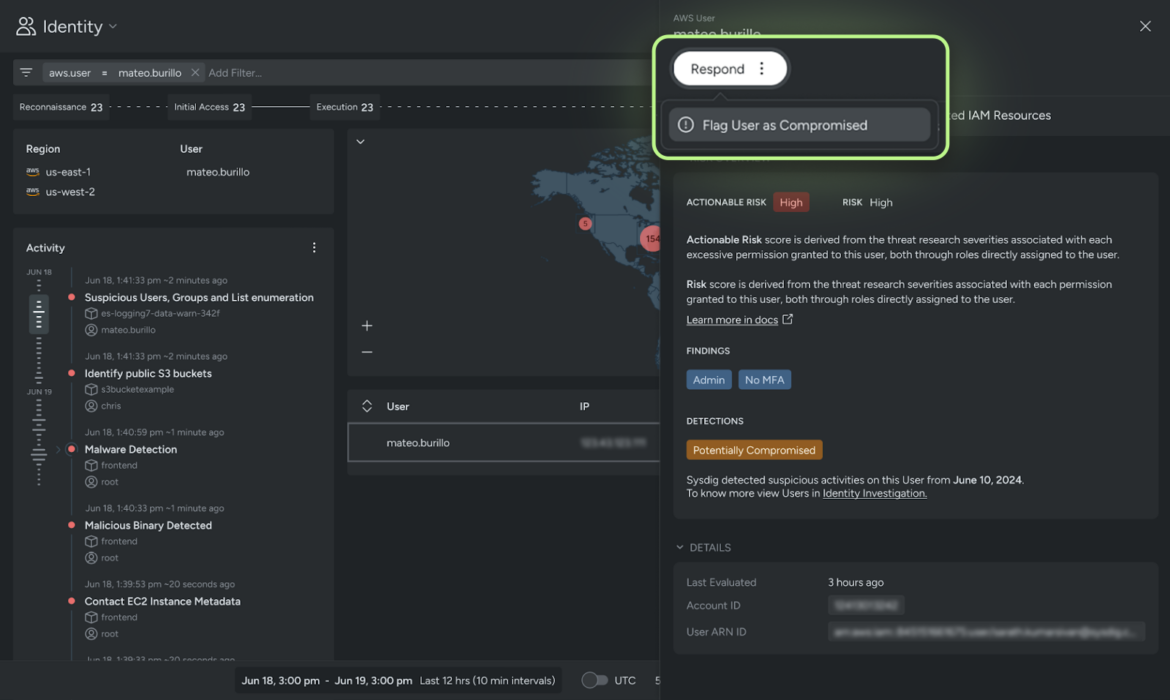Click the red dot beside Malicious Binary Detected
Viewport: 1170px width, 700px height.
[72, 525]
